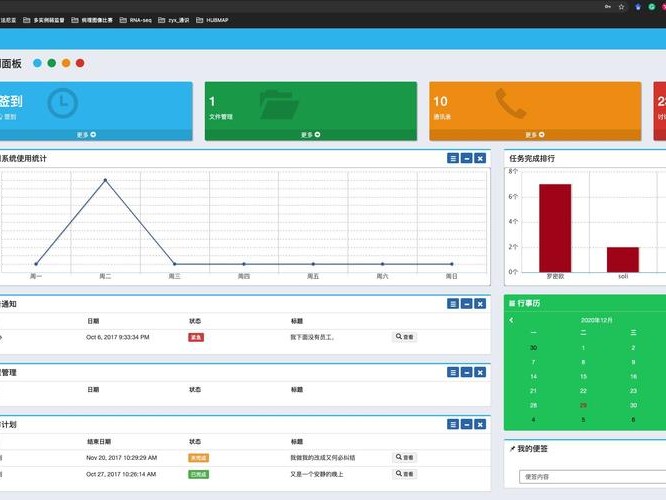Remove the 系统使用统计 panel with X icon

pos(480,158)
